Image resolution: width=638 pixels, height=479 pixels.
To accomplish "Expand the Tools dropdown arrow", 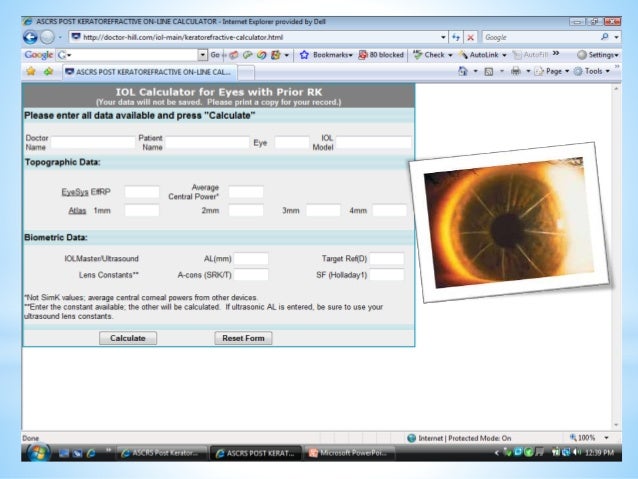I will [607, 72].
